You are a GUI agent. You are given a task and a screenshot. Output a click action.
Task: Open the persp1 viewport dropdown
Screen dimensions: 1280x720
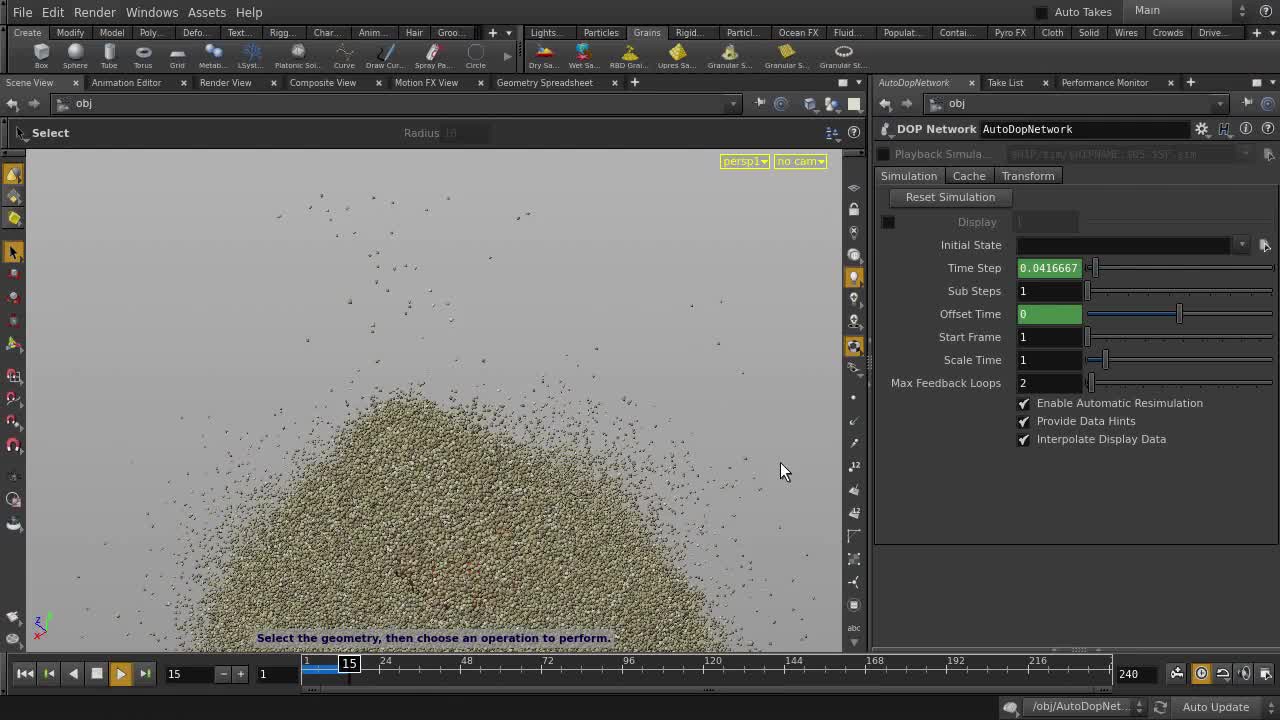[x=744, y=161]
